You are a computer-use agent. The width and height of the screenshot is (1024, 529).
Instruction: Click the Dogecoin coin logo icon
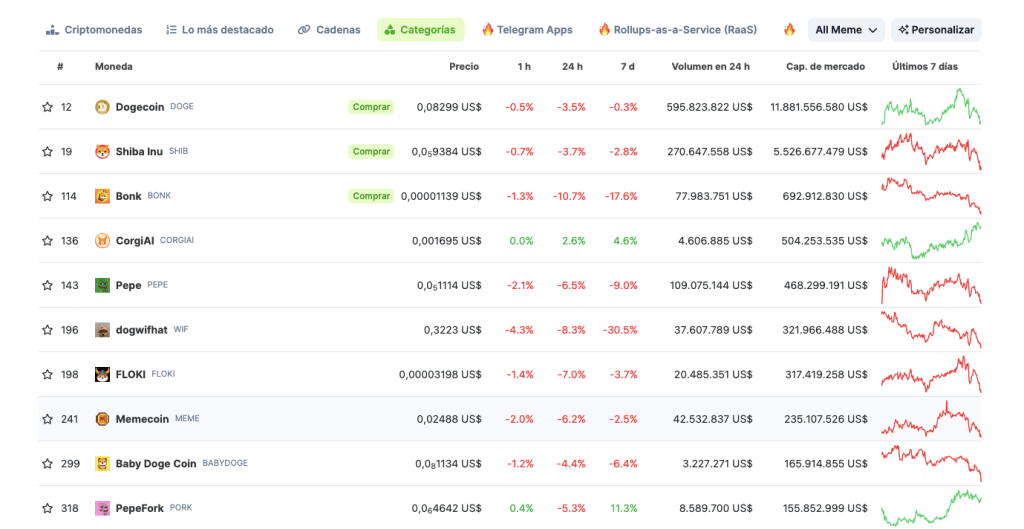click(102, 107)
